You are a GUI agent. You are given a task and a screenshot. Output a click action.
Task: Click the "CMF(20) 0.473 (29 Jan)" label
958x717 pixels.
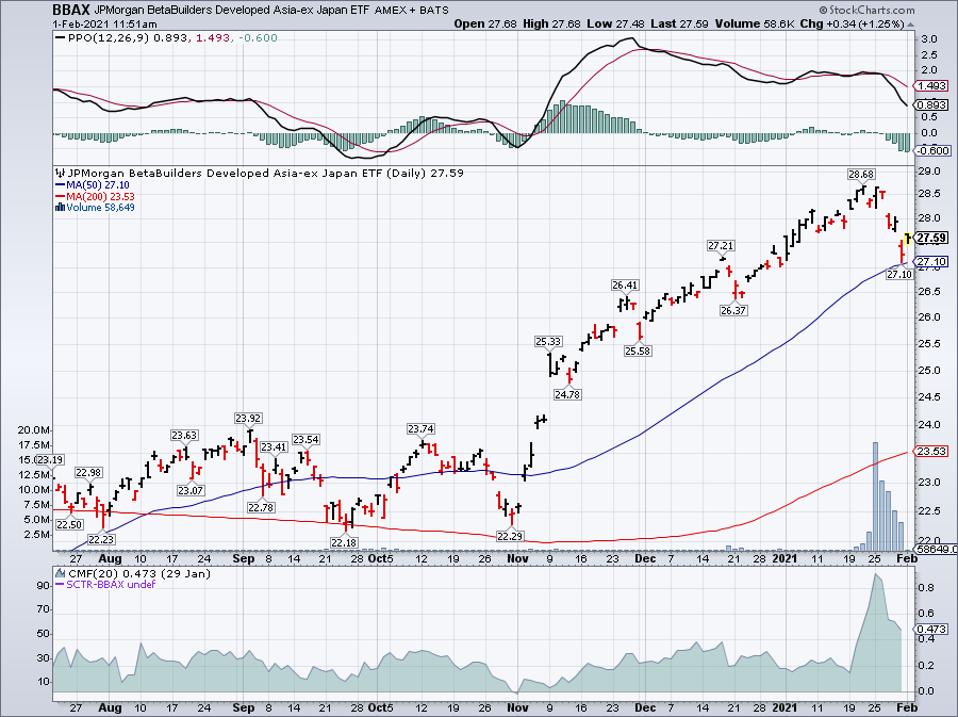tap(139, 573)
